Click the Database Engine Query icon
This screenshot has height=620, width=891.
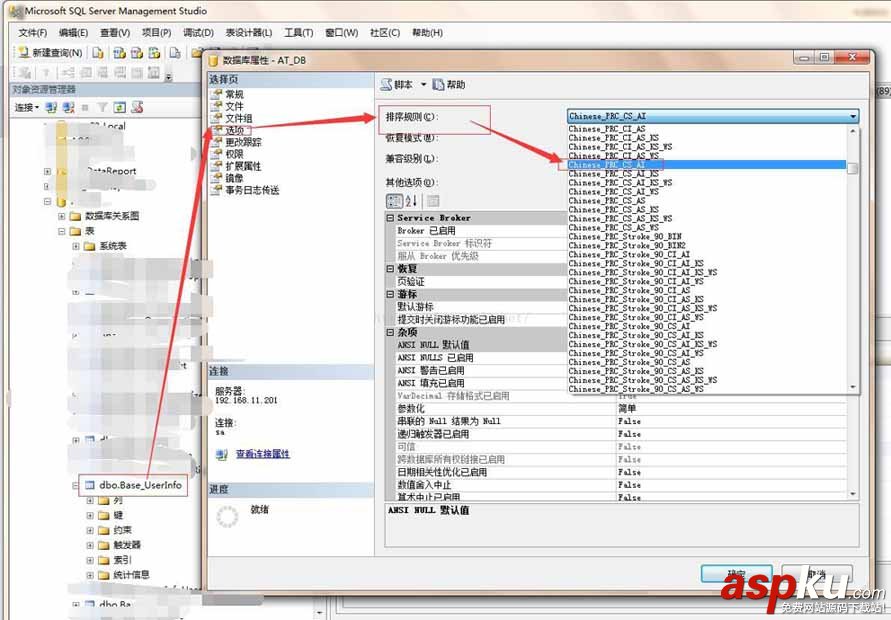[x=98, y=53]
